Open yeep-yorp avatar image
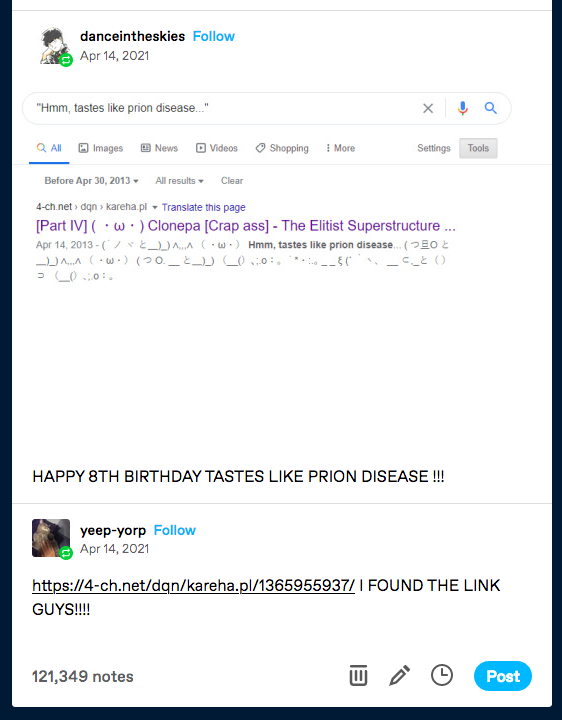Screen dimensions: 562x720 [51, 538]
